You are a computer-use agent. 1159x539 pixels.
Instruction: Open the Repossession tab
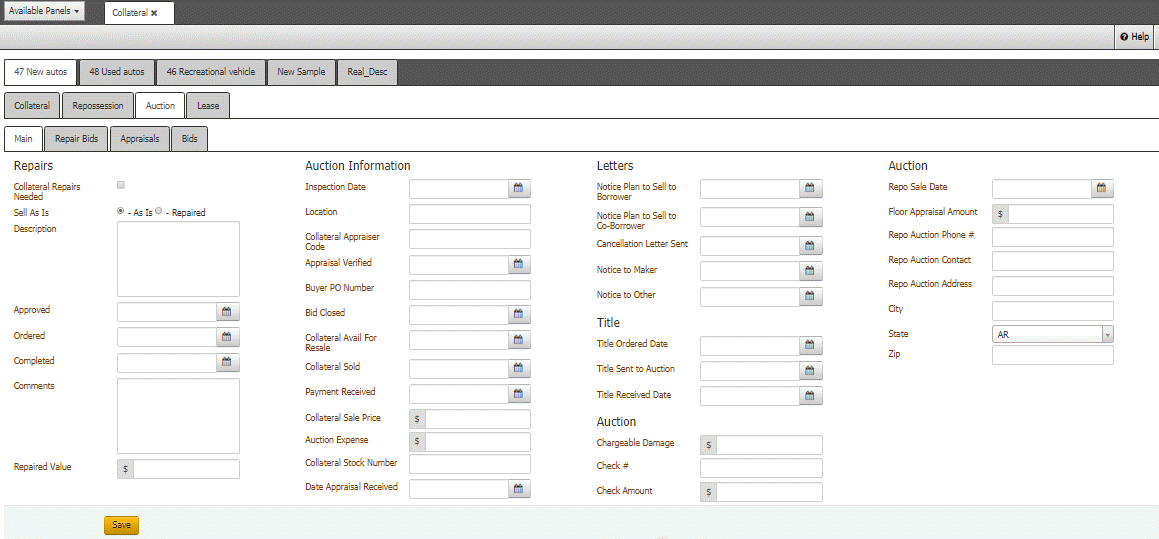click(98, 106)
